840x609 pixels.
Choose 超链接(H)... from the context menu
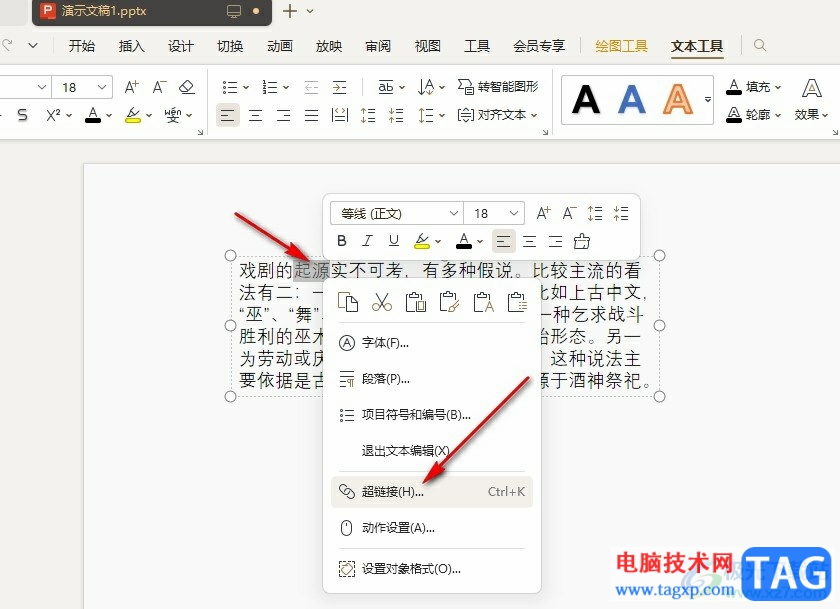tap(432, 492)
